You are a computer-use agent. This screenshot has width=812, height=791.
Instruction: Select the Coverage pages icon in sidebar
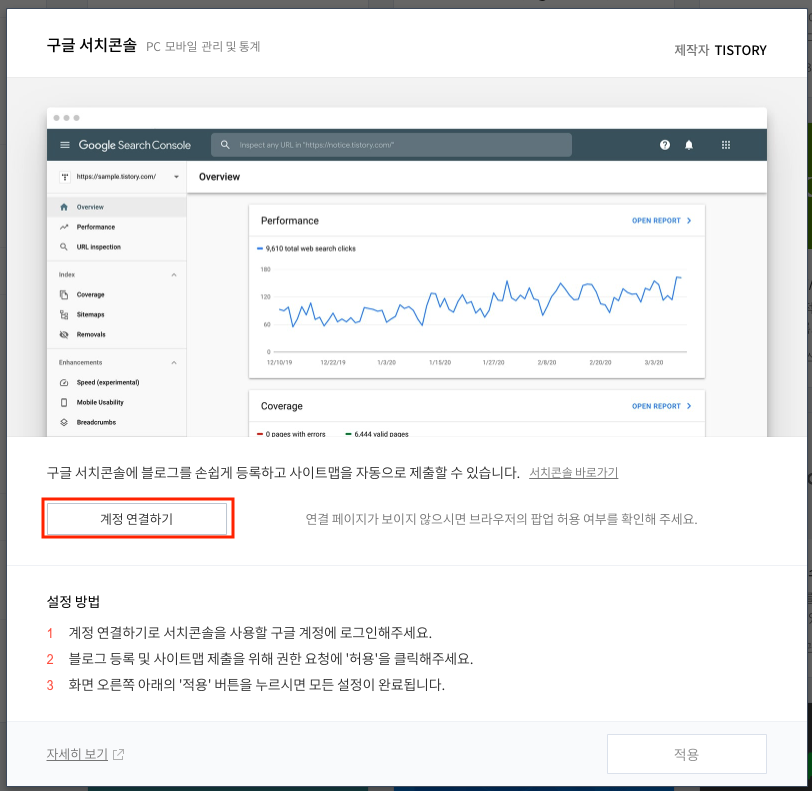coord(64,295)
